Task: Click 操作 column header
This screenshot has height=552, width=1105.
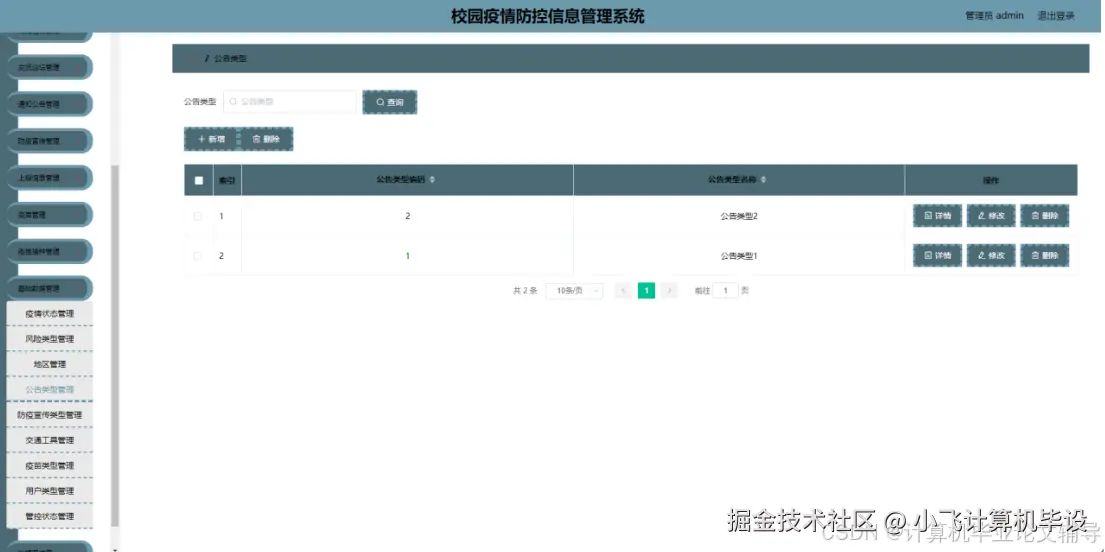Action: pyautogui.click(x=991, y=180)
